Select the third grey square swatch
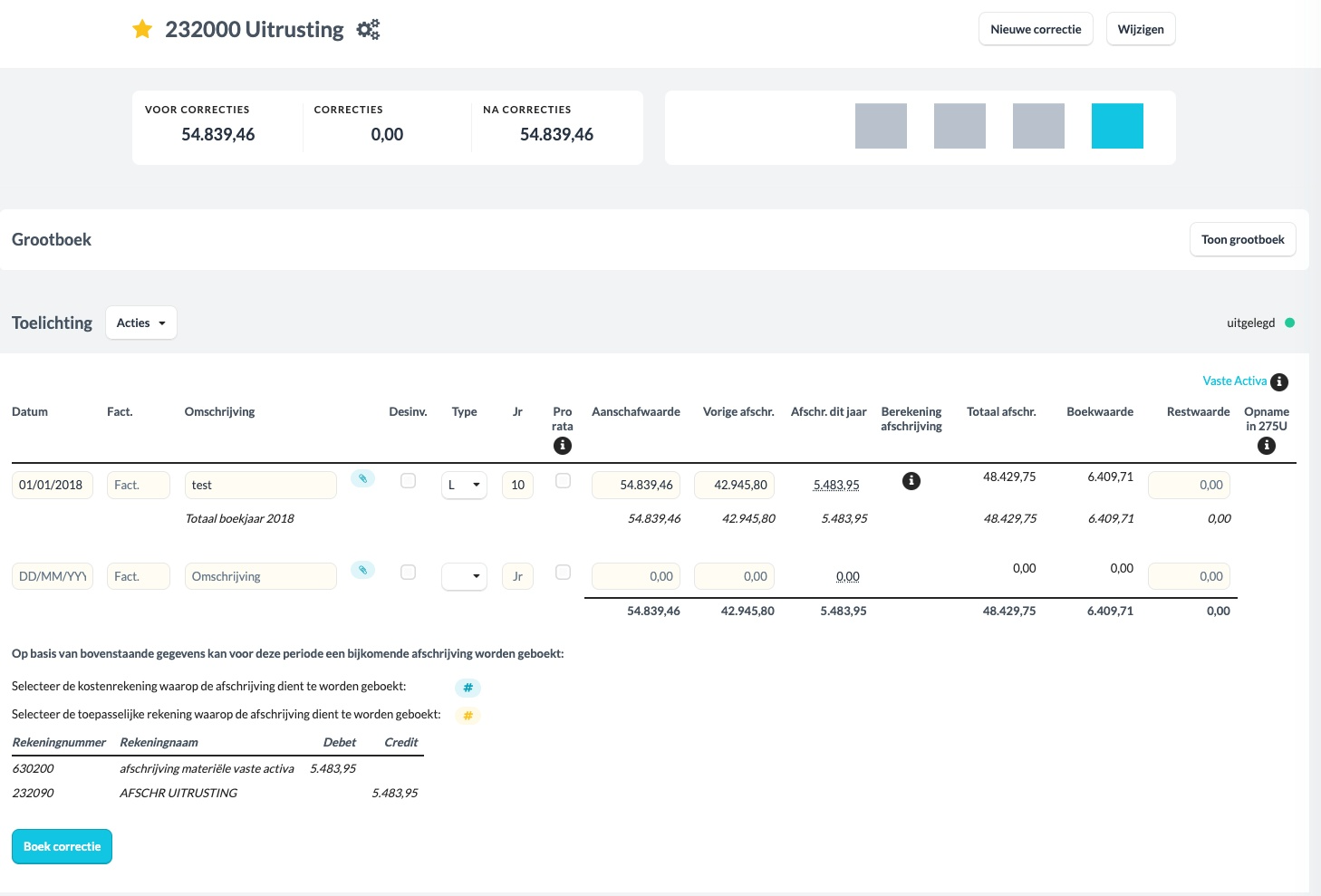The image size is (1321, 896). coord(1038,126)
